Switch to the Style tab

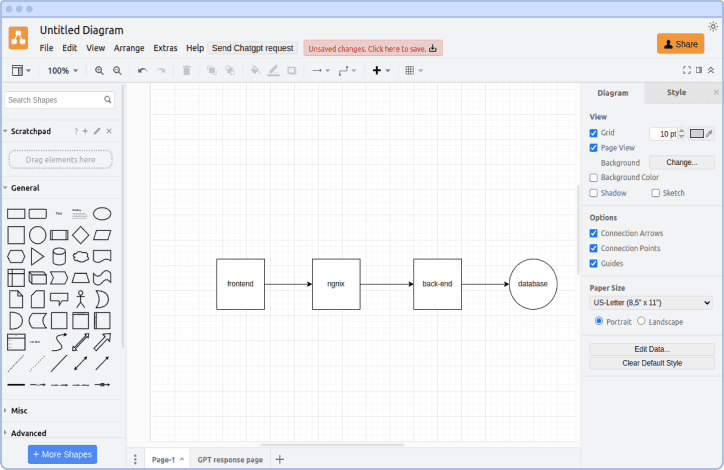click(676, 93)
